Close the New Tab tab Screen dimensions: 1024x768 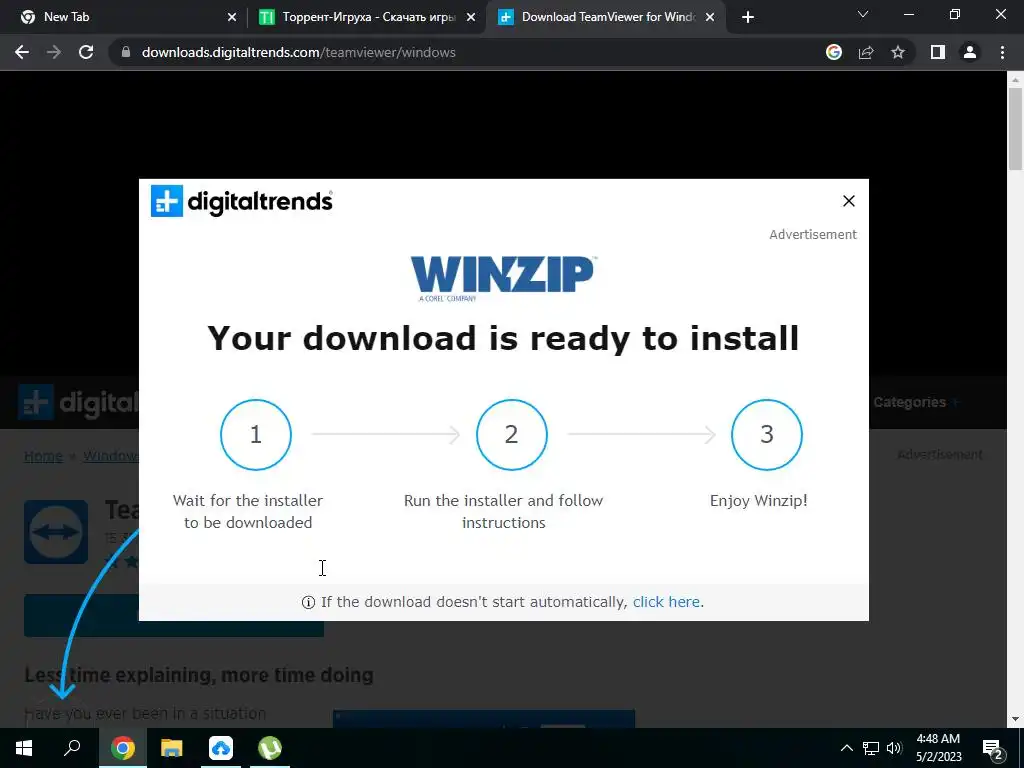pyautogui.click(x=232, y=17)
